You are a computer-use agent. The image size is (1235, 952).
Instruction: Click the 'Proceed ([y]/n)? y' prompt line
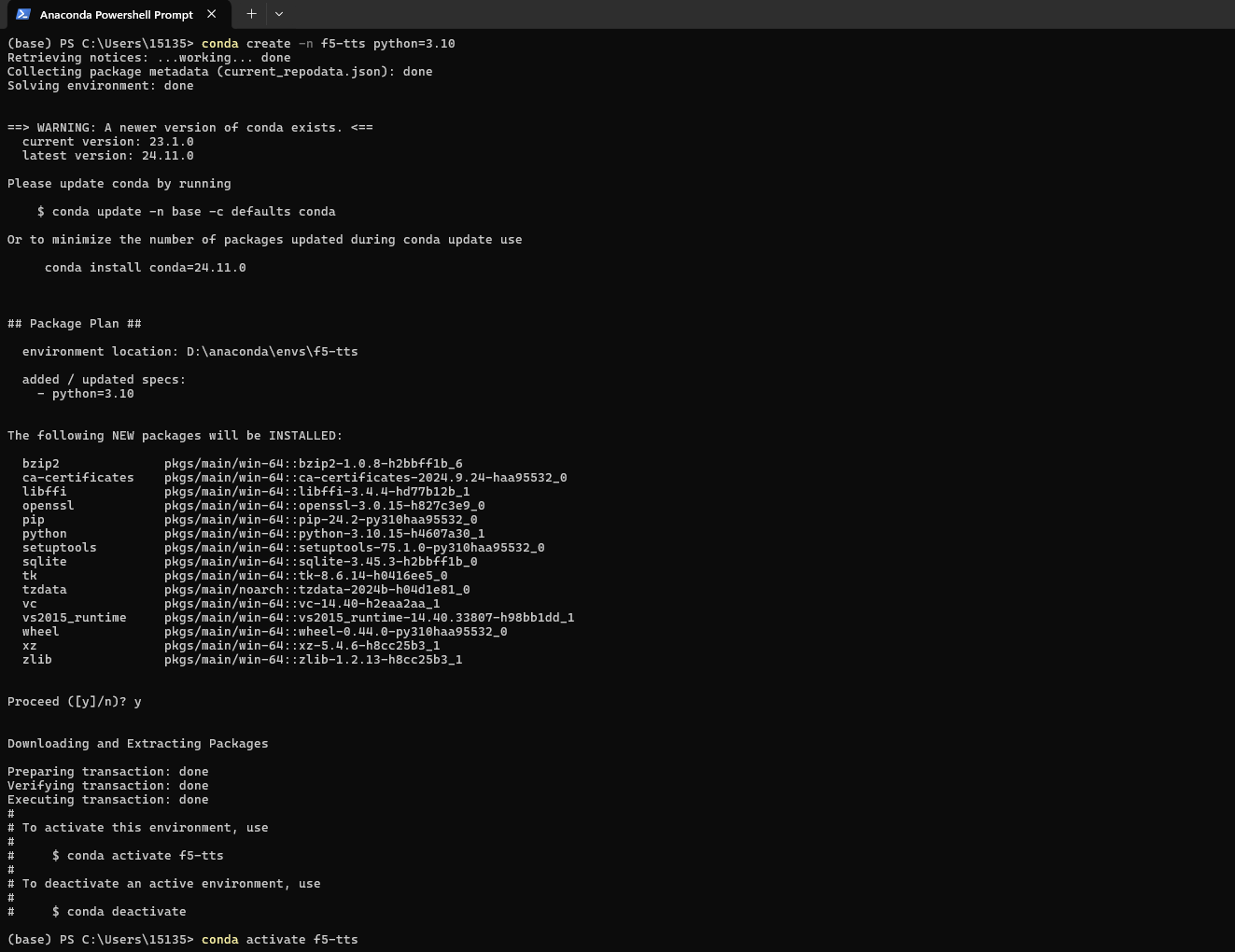(x=75, y=702)
